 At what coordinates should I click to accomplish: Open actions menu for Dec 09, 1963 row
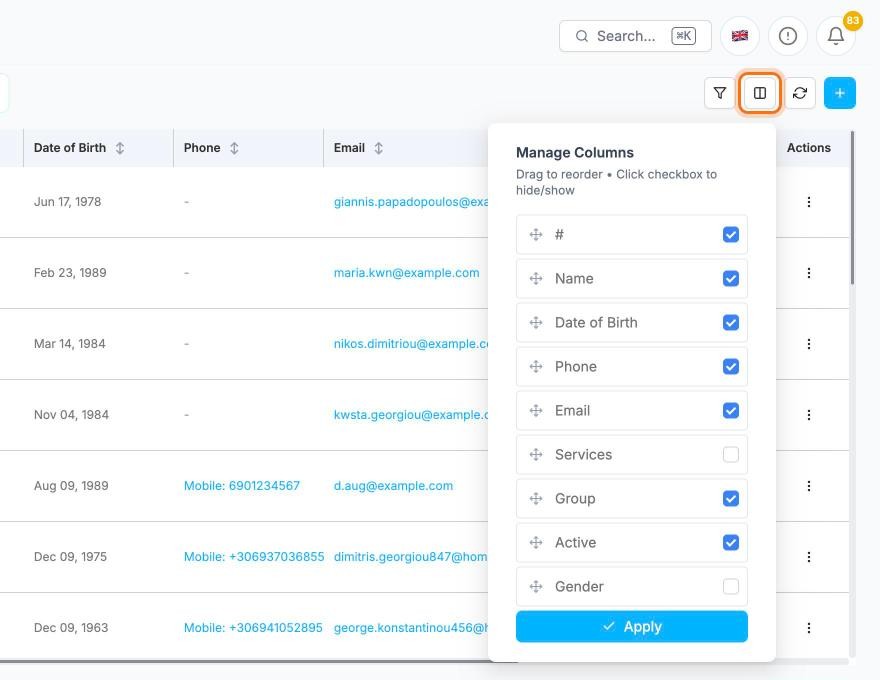point(809,628)
